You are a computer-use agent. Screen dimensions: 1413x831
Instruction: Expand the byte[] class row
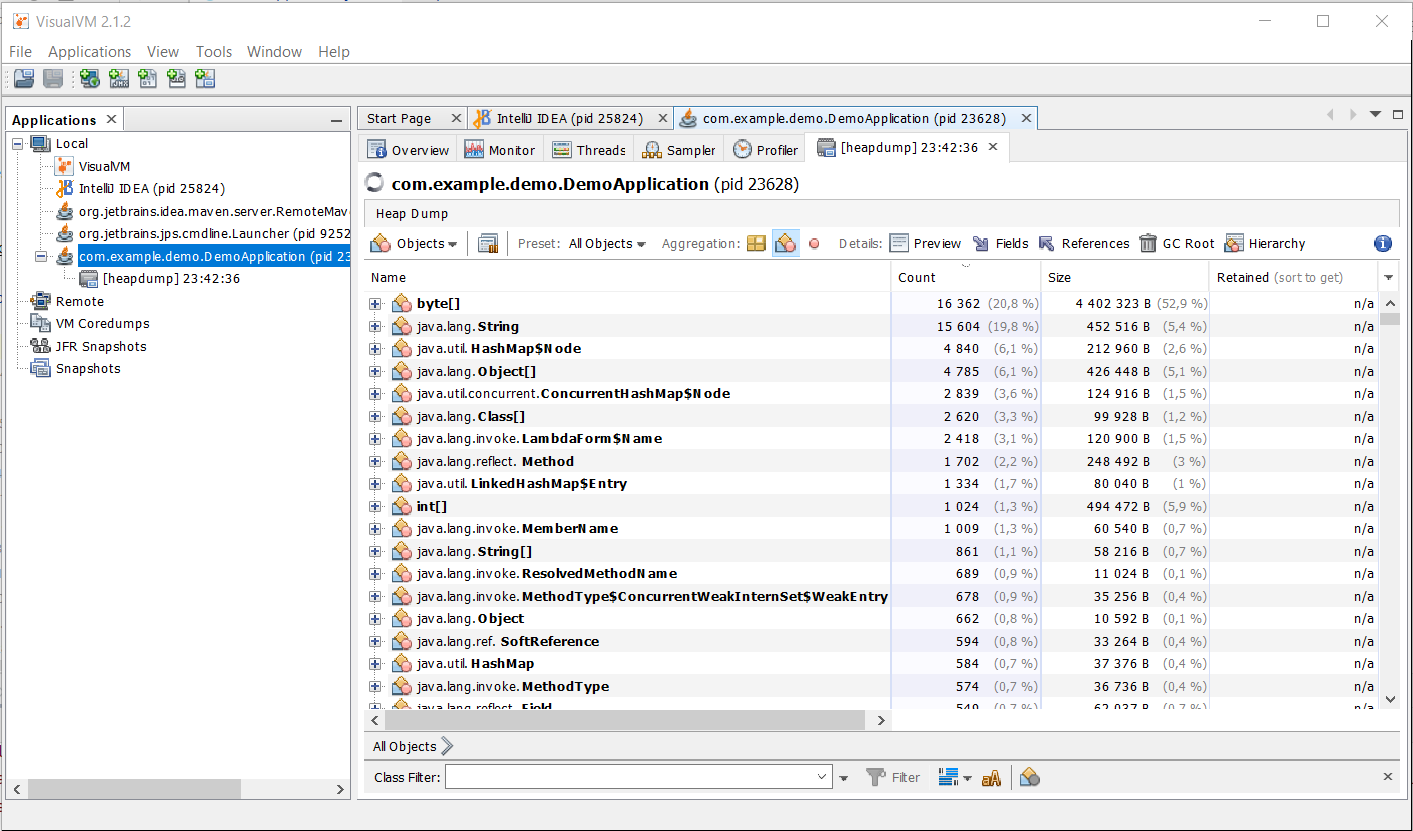(x=375, y=304)
